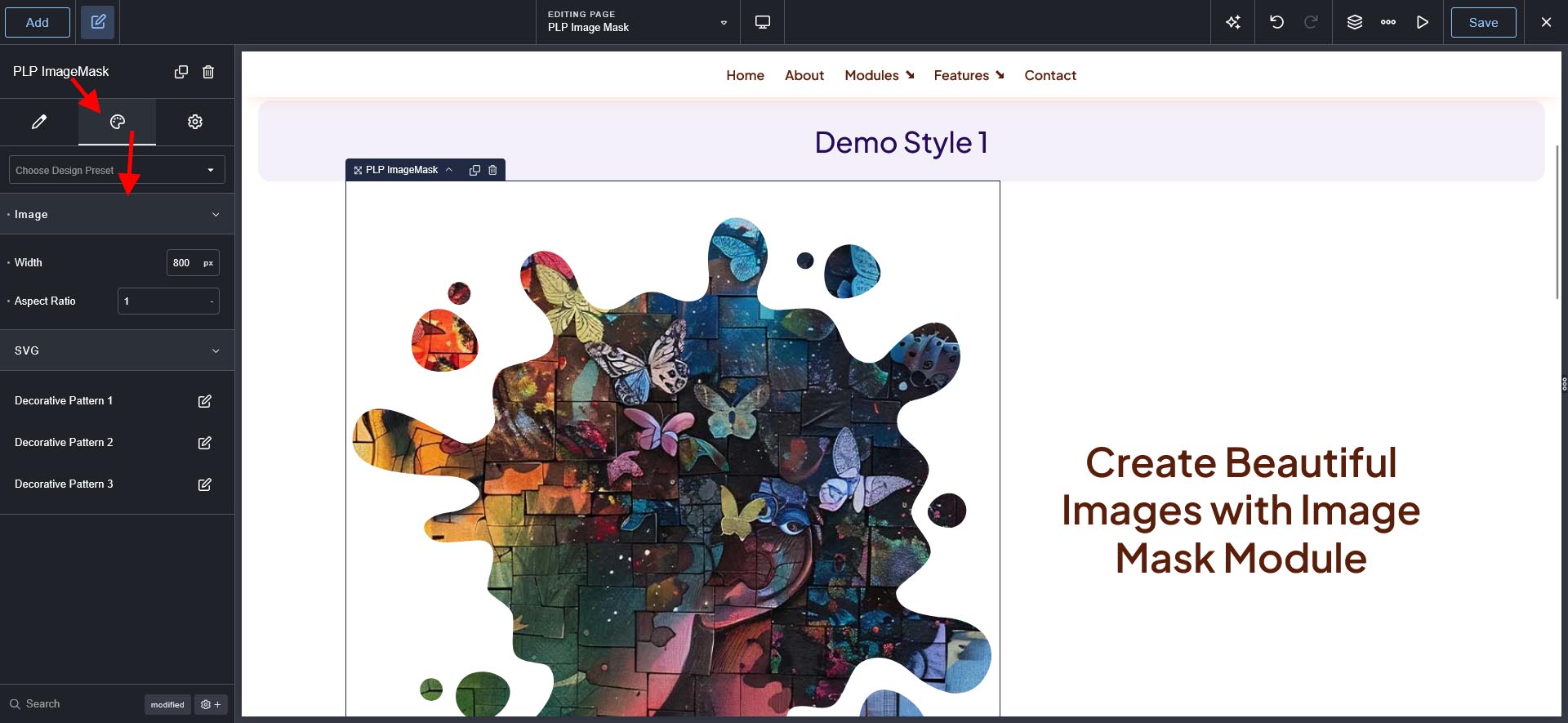
Task: Go to Home in page navigation
Action: coord(745,75)
